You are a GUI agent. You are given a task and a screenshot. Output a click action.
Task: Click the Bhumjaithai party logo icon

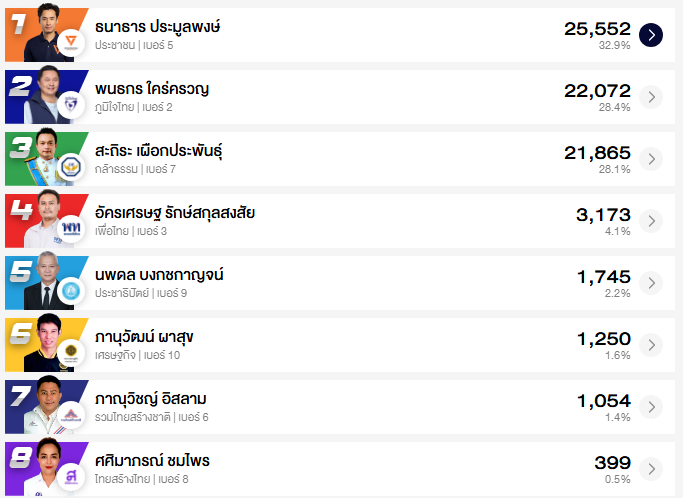click(x=71, y=104)
